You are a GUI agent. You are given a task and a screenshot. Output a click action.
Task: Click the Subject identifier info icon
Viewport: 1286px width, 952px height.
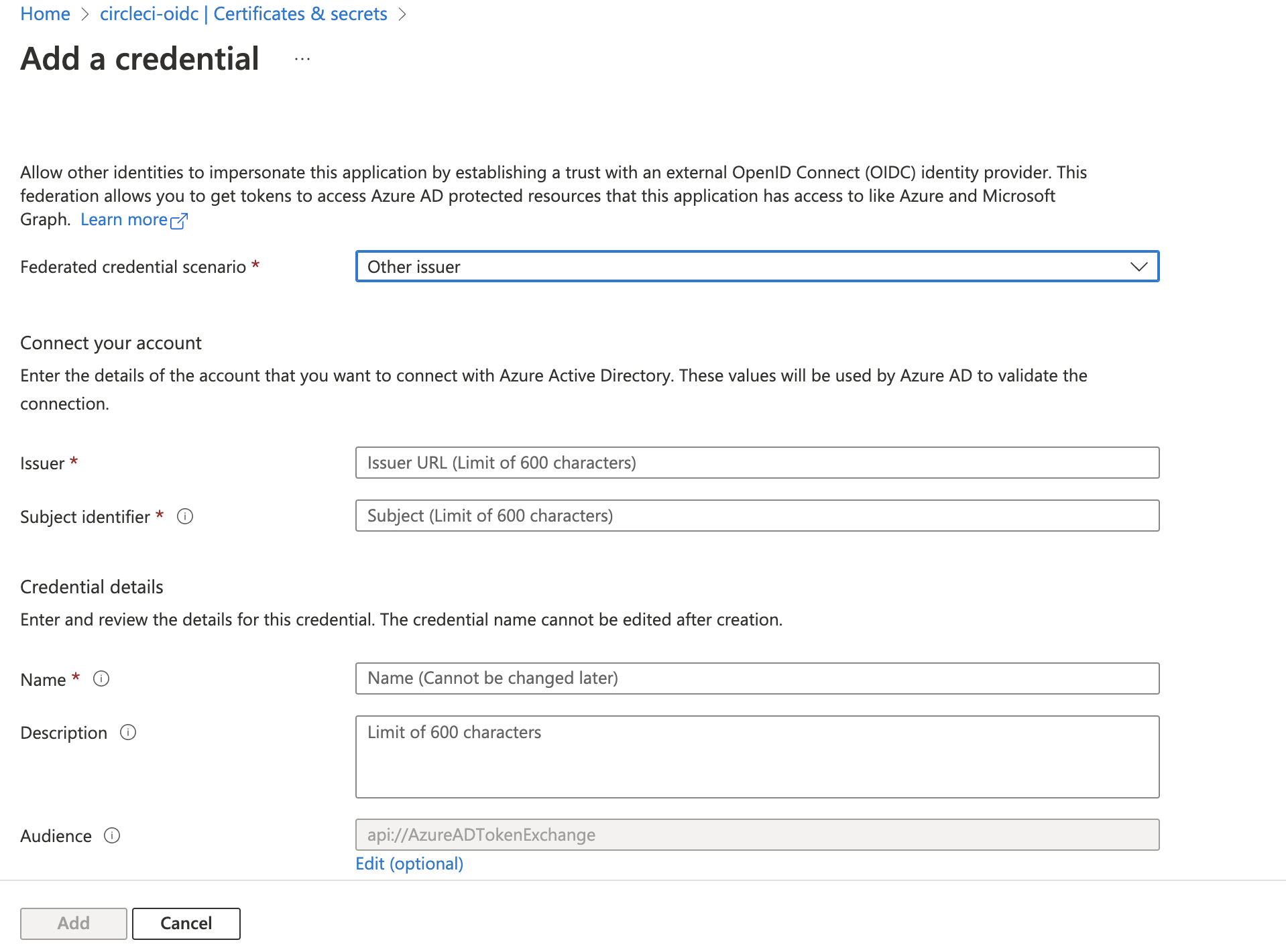coord(185,516)
